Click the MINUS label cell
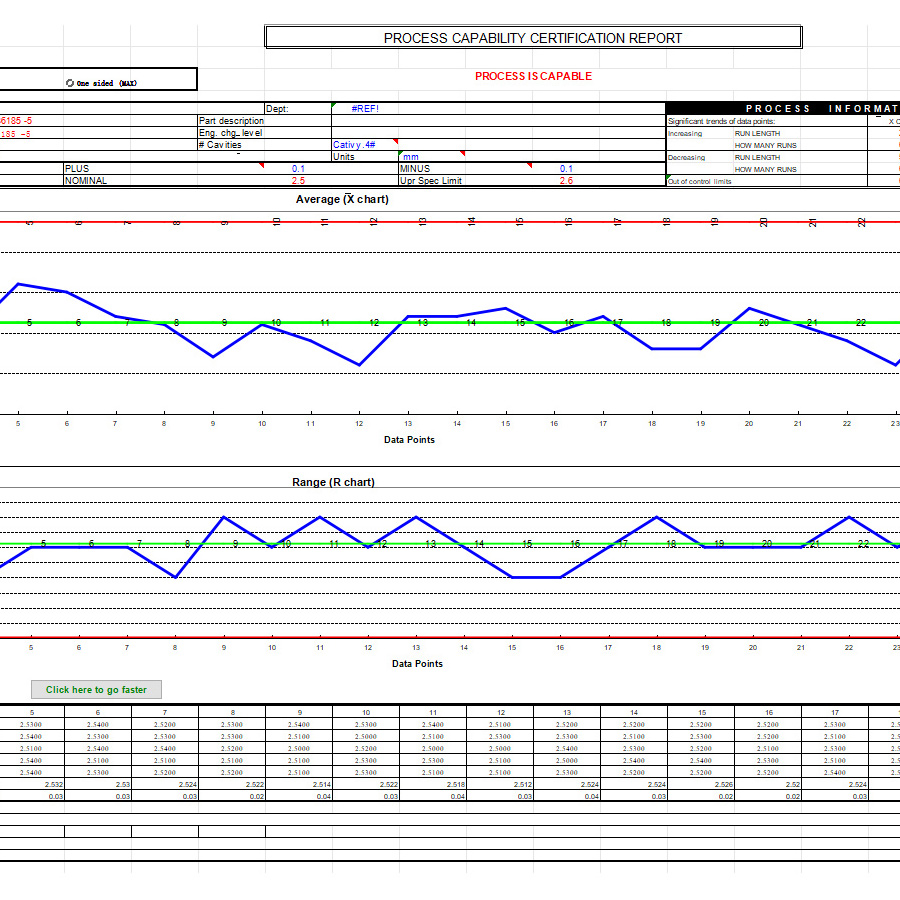 (415, 169)
